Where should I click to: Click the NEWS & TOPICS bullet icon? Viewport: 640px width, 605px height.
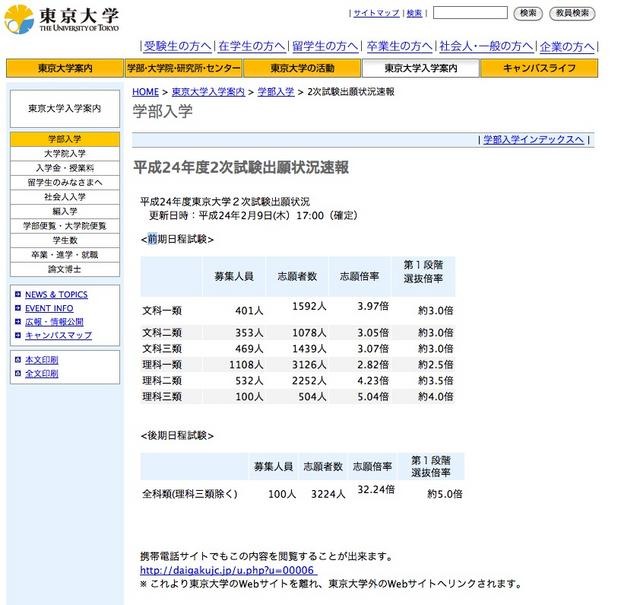pos(18,294)
